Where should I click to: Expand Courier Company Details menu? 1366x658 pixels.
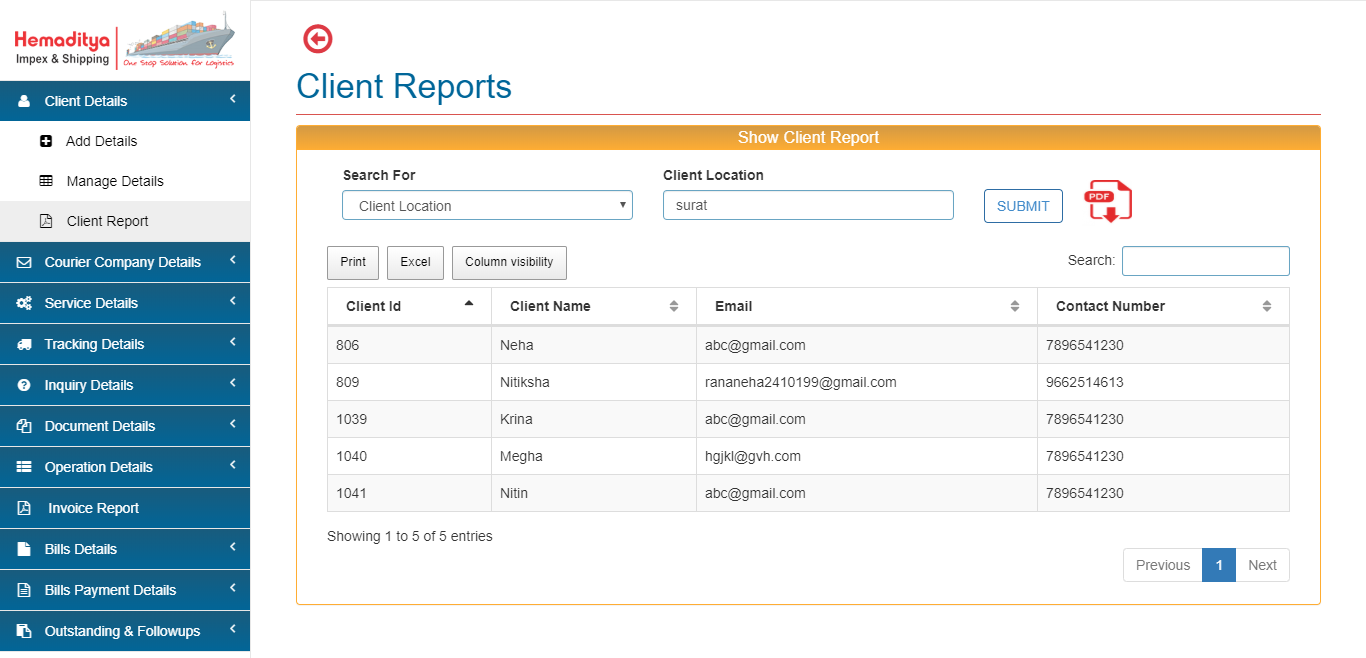[x=123, y=262]
